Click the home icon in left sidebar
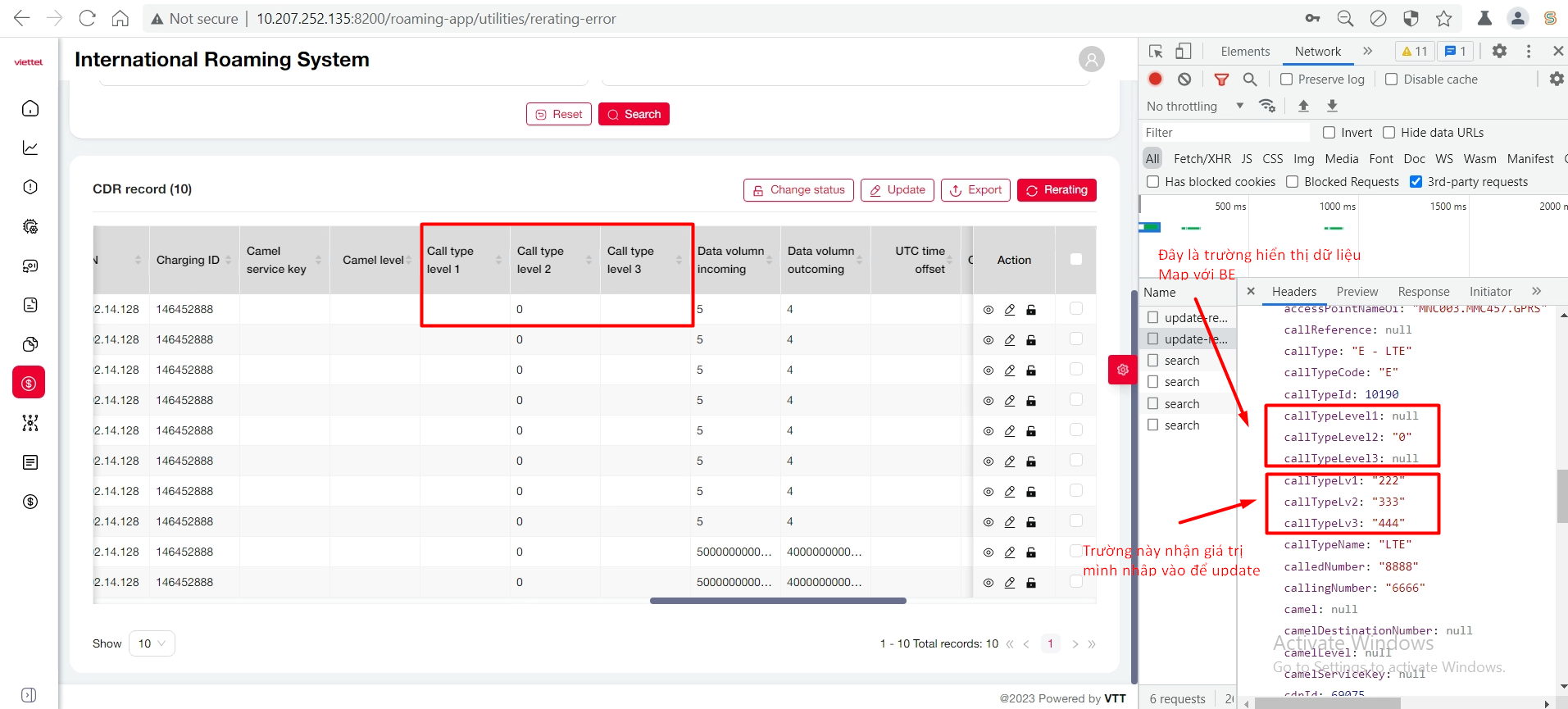This screenshot has height=709, width=1568. pyautogui.click(x=30, y=108)
